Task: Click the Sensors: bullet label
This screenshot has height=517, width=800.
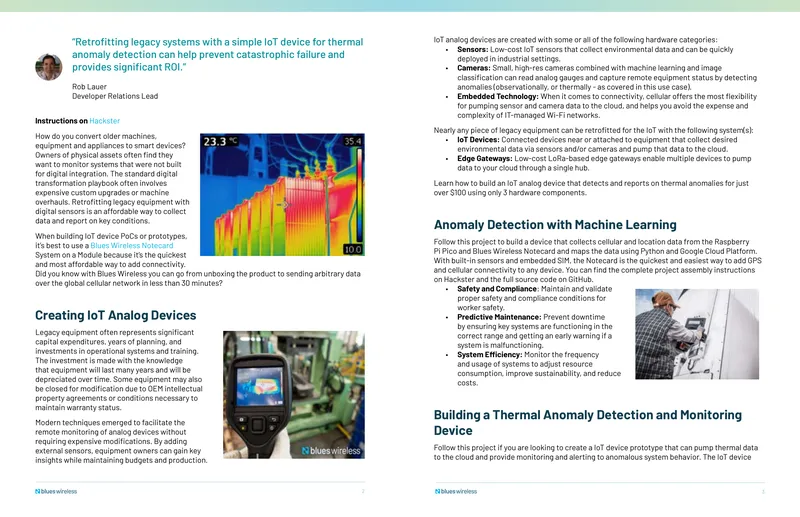Action: pos(473,50)
